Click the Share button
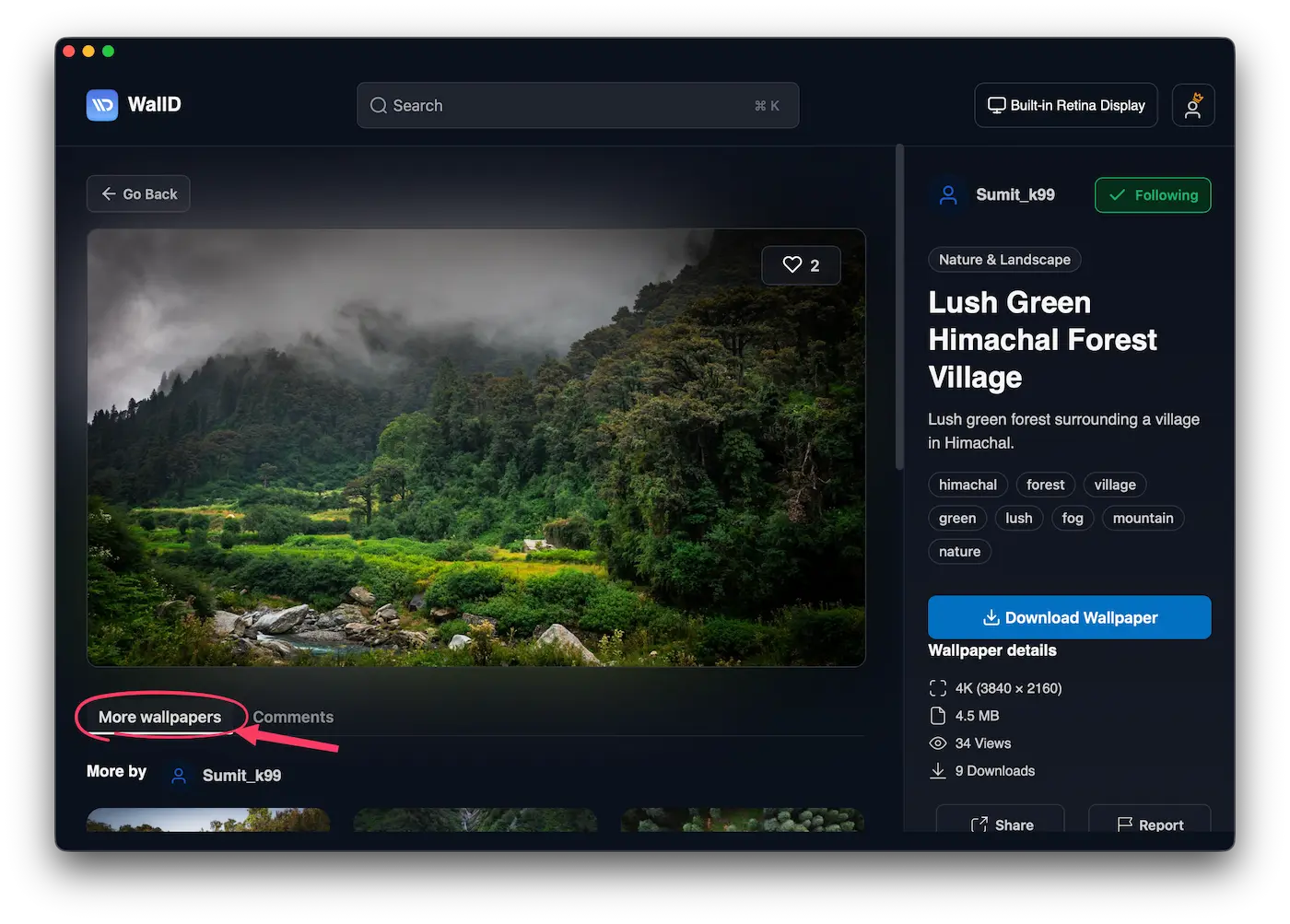 point(1001,823)
